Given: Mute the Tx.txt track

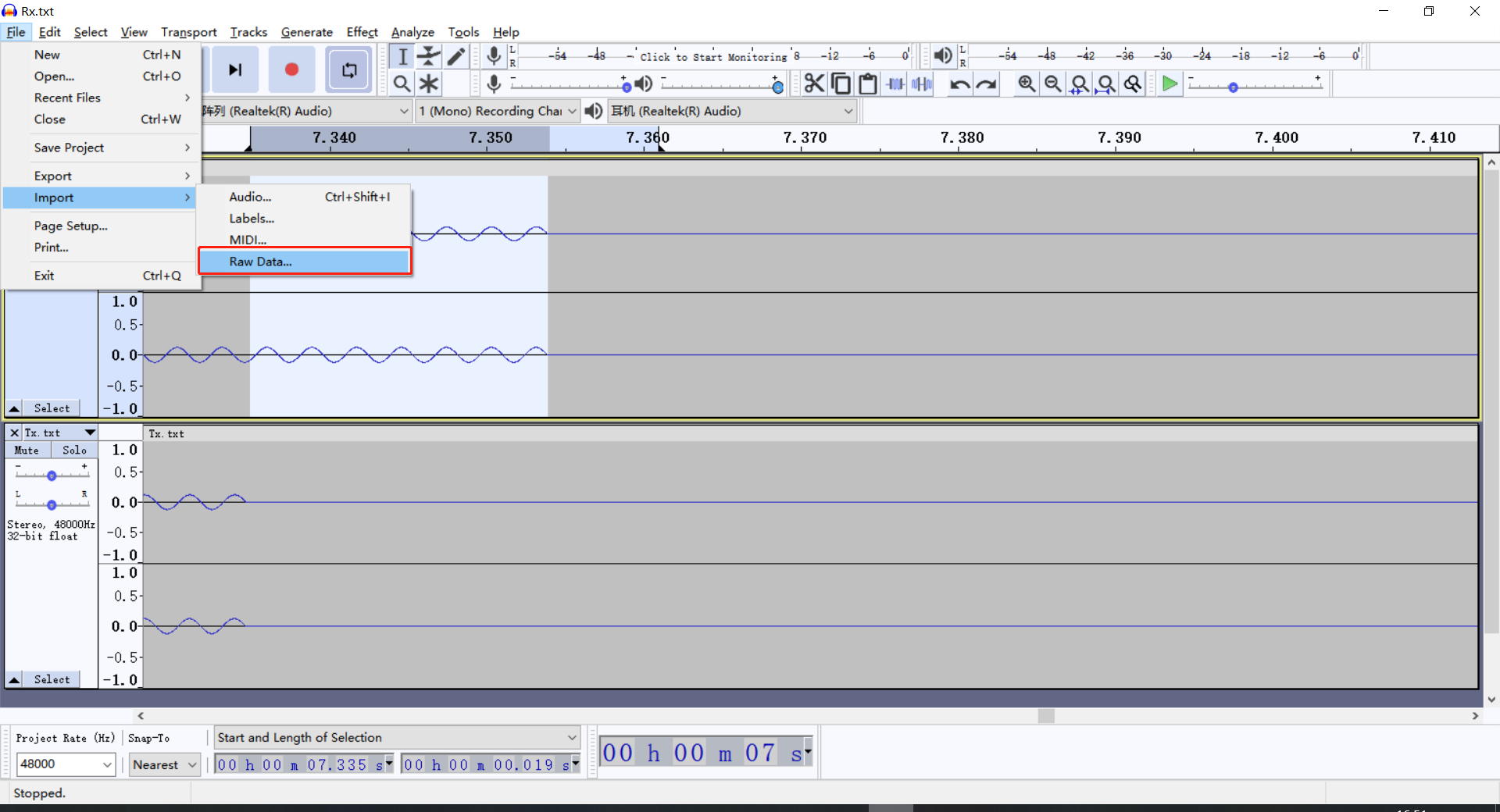Looking at the screenshot, I should pos(27,450).
